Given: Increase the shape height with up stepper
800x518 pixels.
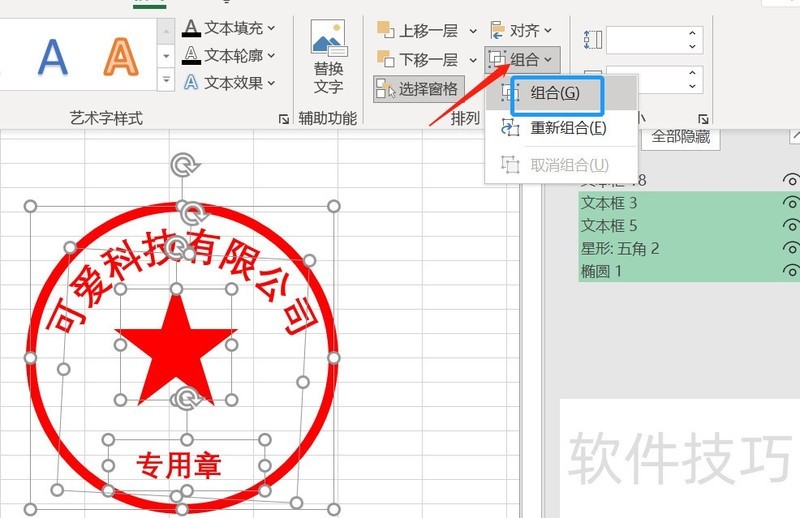Looking at the screenshot, I should coord(692,33).
